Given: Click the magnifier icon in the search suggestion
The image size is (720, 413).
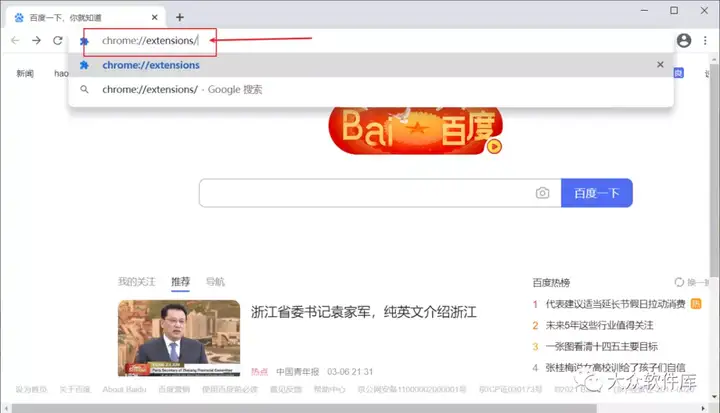Looking at the screenshot, I should 84,89.
